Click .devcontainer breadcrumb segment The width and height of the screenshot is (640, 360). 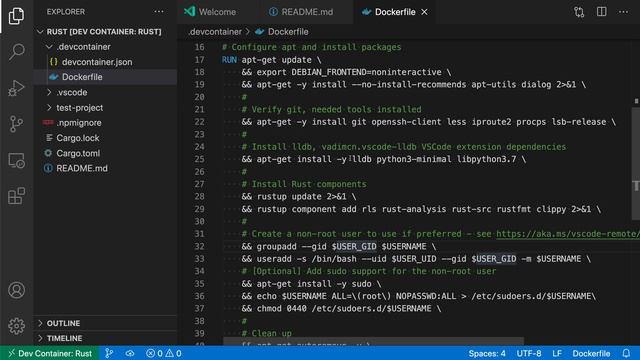click(215, 32)
